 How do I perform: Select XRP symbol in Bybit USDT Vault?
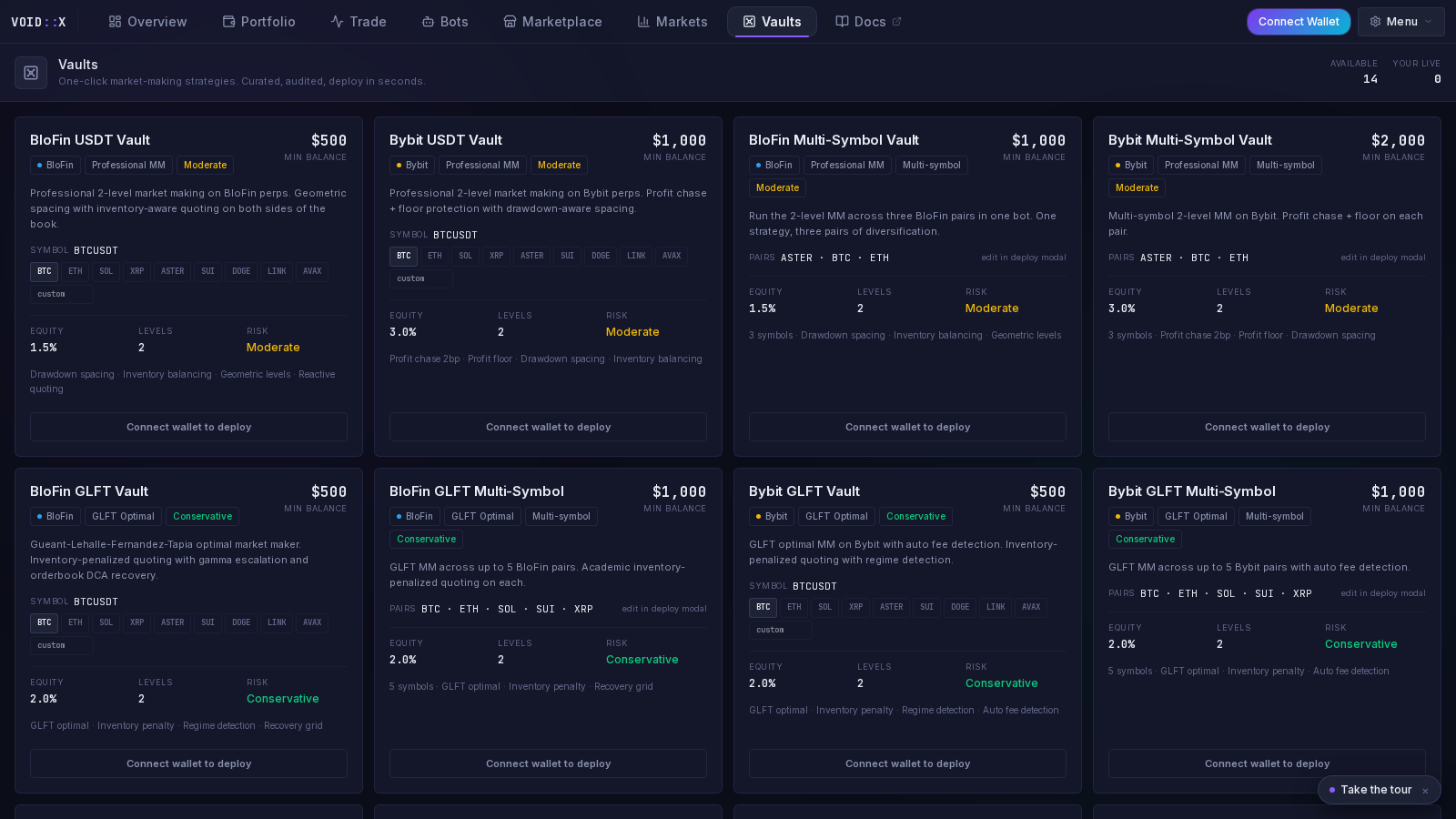[497, 256]
